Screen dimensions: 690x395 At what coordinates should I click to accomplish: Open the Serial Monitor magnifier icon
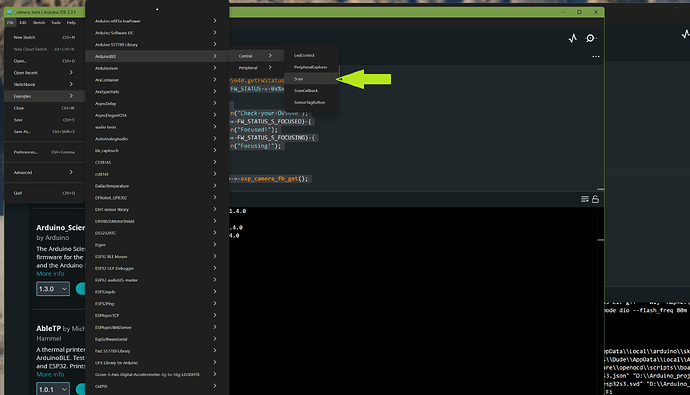pos(590,38)
